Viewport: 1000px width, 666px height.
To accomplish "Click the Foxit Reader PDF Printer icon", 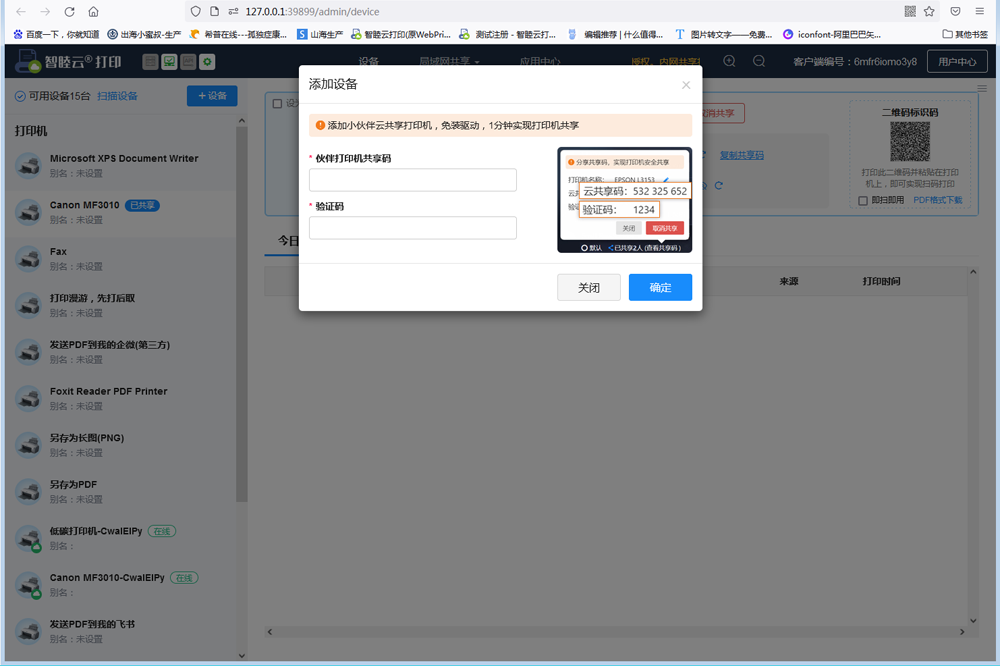I will click(28, 398).
